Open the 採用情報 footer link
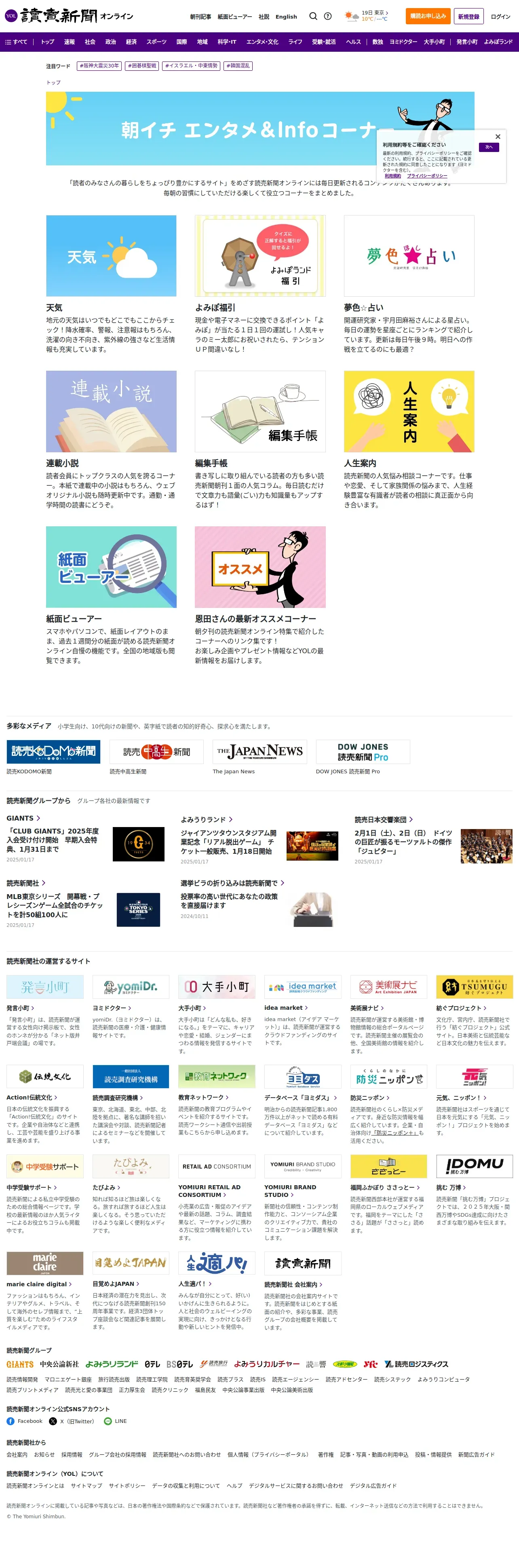This screenshot has width=519, height=1568. coord(72,1455)
